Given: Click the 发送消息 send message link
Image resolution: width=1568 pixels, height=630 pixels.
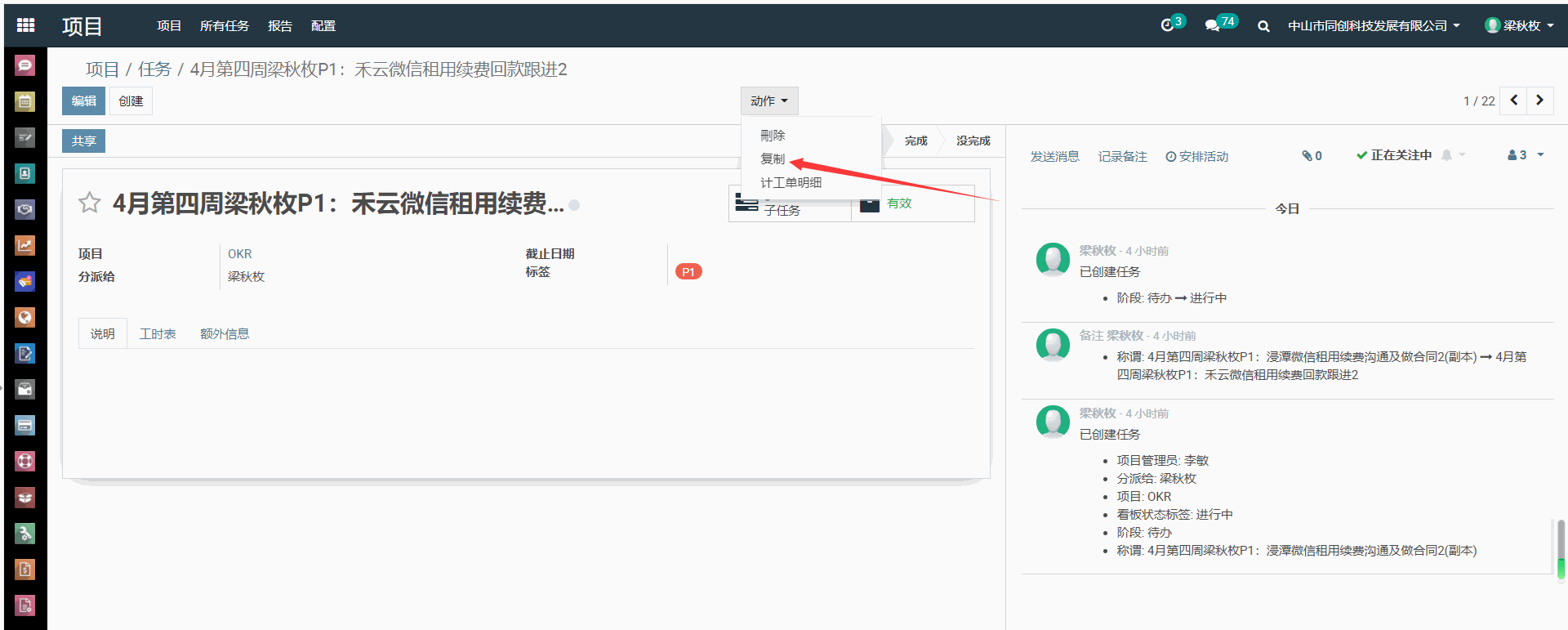Looking at the screenshot, I should pos(1054,156).
